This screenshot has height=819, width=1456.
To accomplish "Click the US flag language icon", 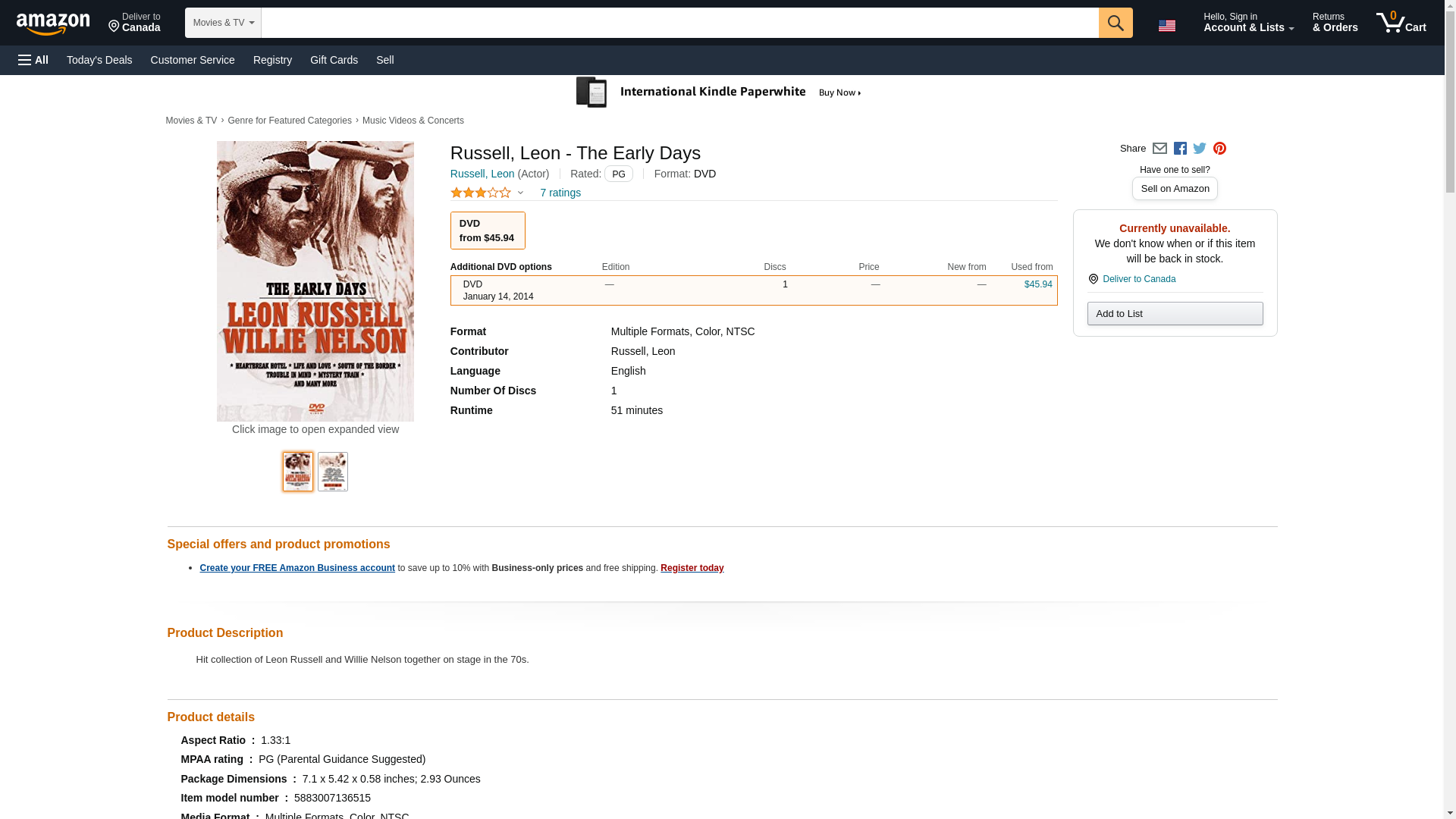I will tap(1166, 26).
